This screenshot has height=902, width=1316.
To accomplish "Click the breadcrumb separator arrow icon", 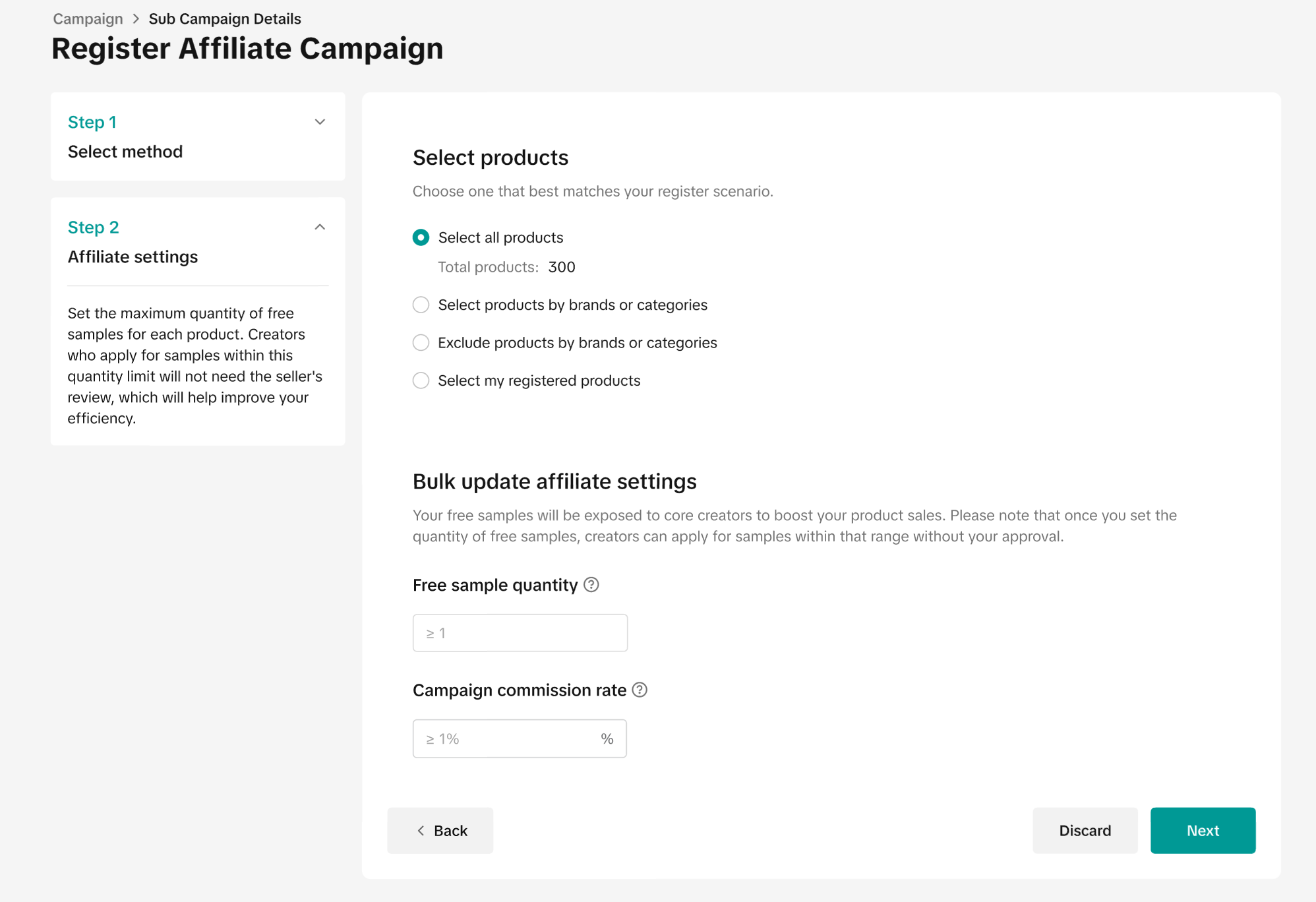I will pyautogui.click(x=136, y=19).
